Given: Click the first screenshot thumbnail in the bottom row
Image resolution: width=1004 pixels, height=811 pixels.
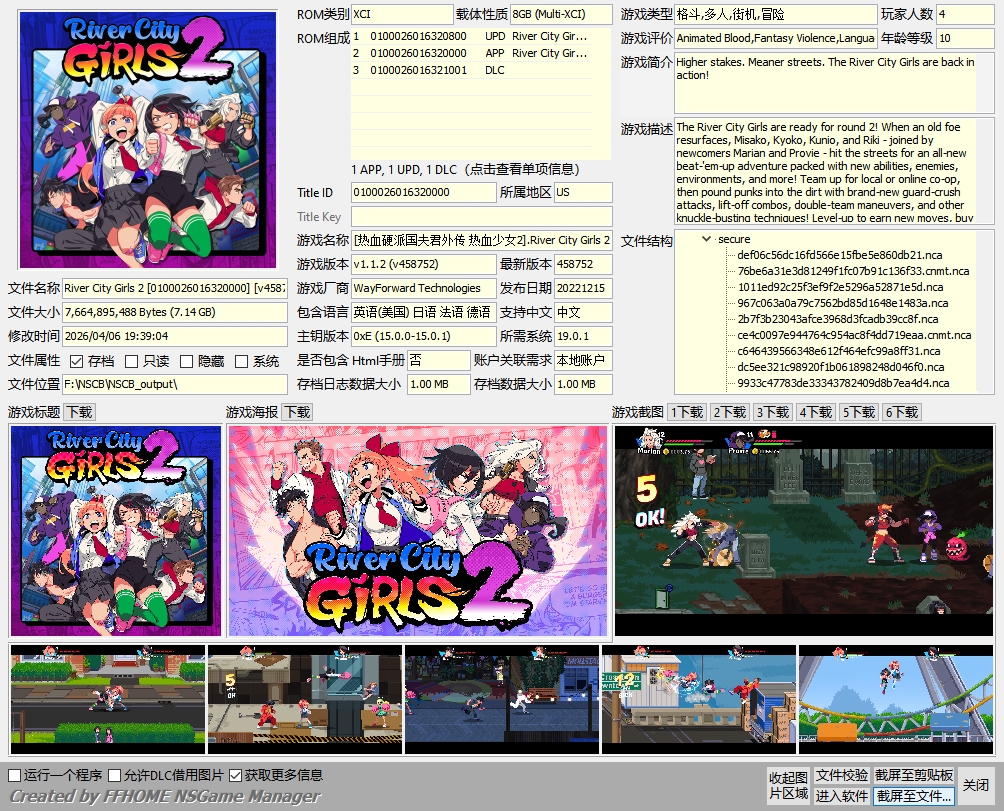Looking at the screenshot, I should coord(107,699).
